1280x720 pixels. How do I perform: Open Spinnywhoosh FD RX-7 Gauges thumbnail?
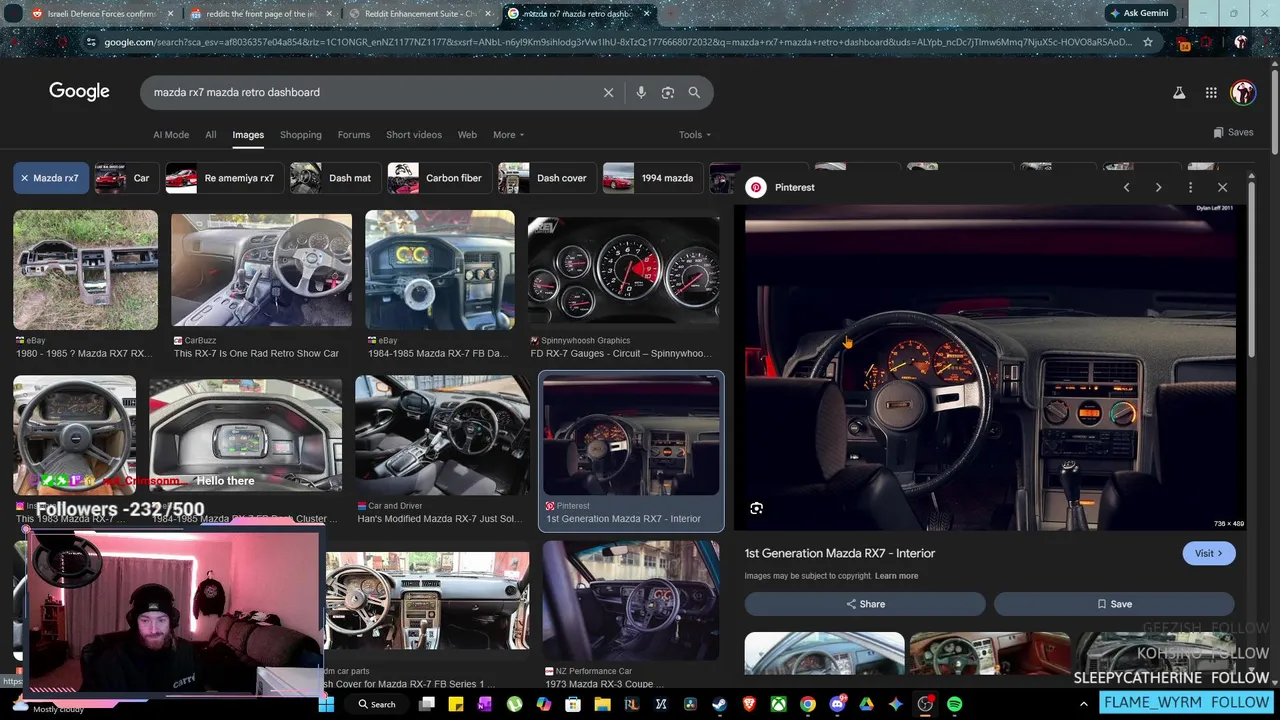point(624,270)
